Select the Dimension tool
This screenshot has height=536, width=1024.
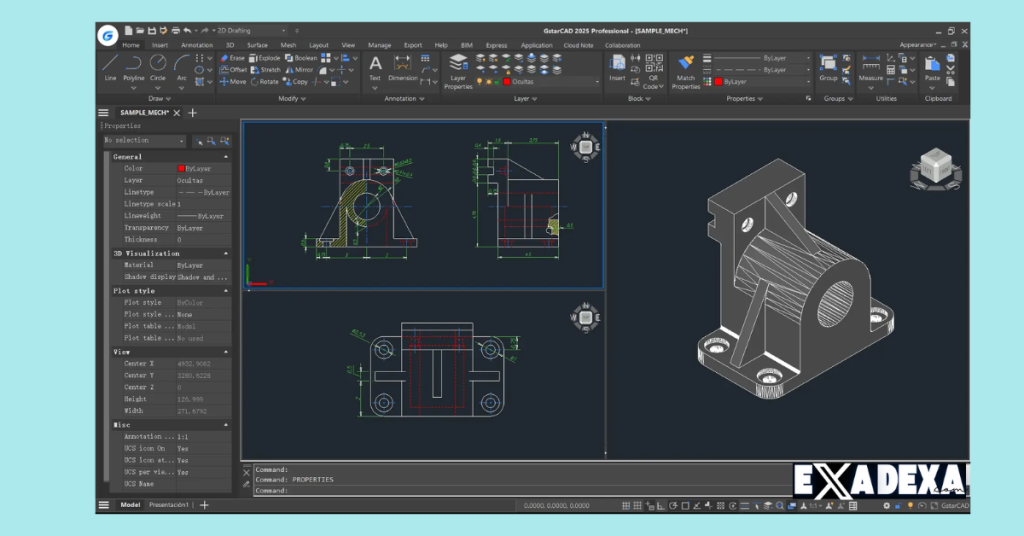click(403, 68)
